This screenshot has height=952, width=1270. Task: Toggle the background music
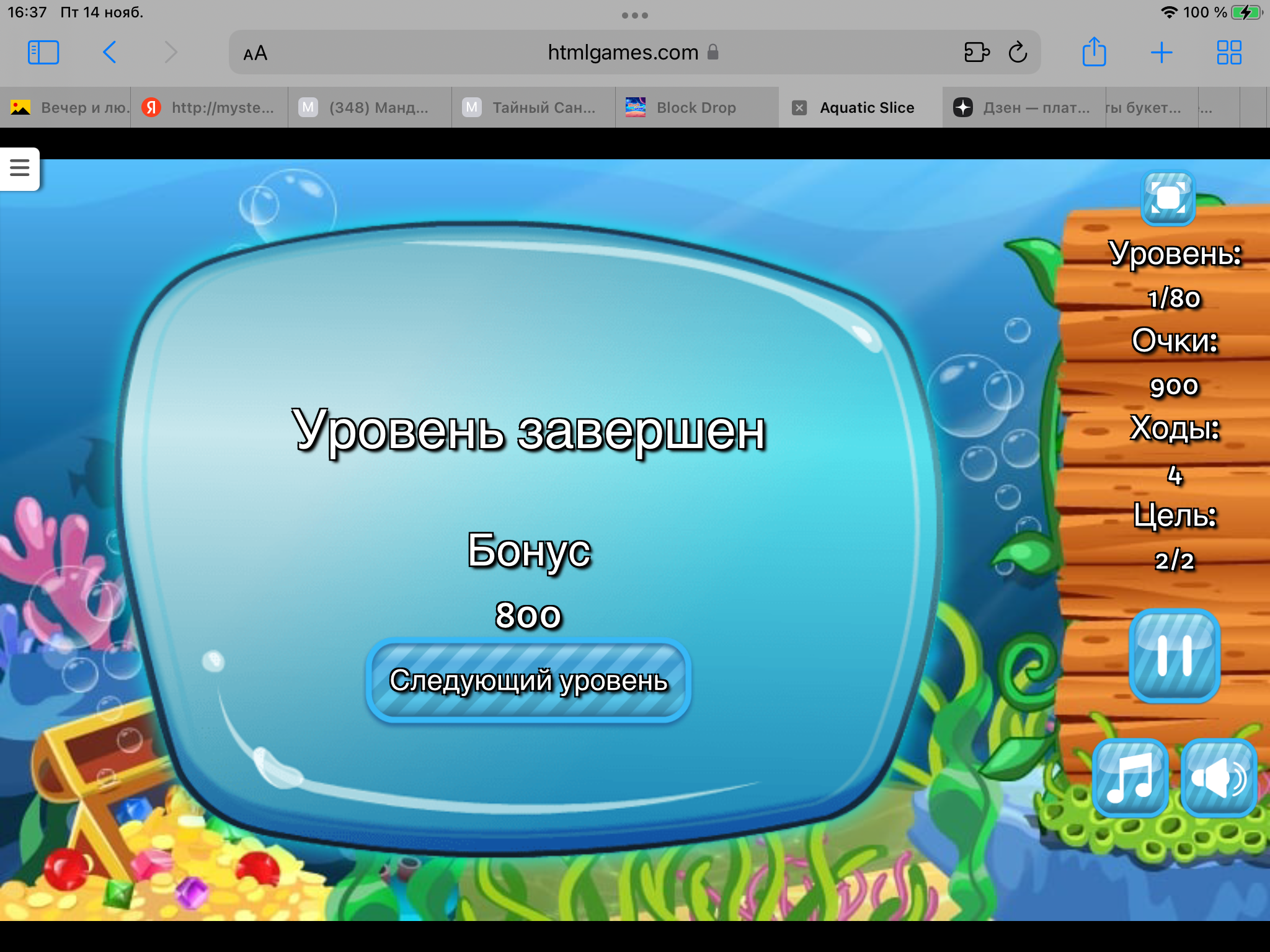1130,777
